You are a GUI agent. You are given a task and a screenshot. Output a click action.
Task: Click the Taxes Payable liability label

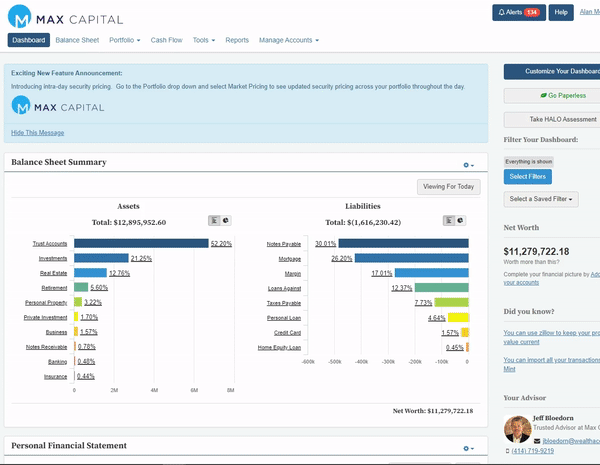[x=284, y=303]
